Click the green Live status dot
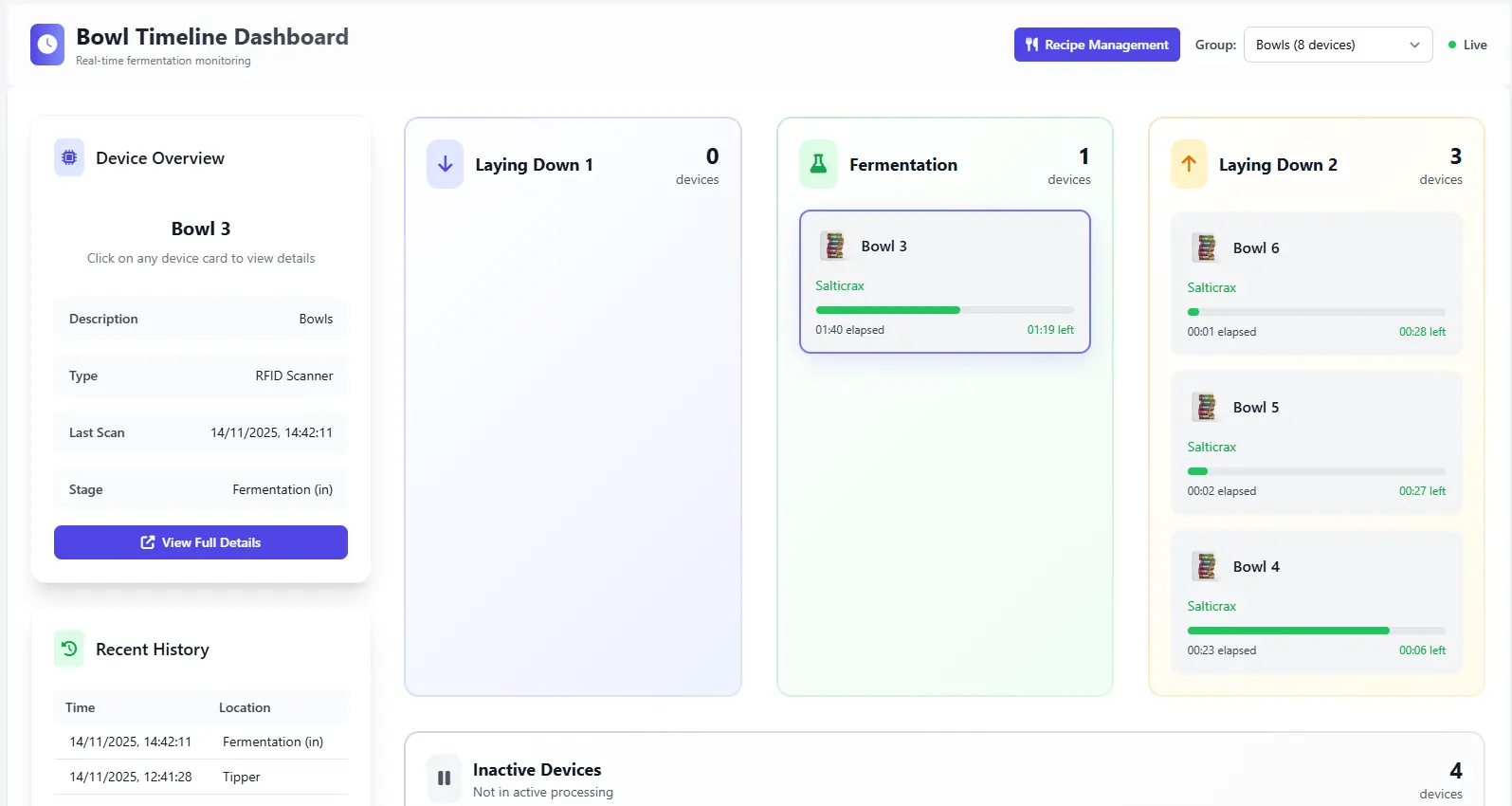 pyautogui.click(x=1452, y=45)
